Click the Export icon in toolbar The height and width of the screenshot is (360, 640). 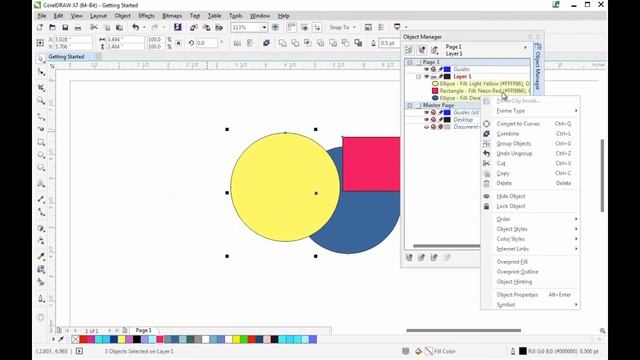click(207, 27)
